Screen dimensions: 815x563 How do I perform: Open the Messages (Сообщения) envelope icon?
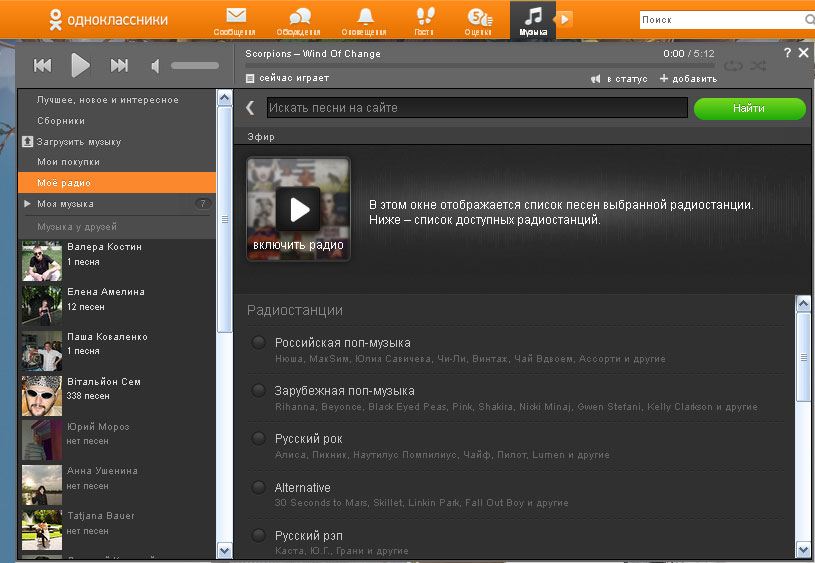pos(235,19)
